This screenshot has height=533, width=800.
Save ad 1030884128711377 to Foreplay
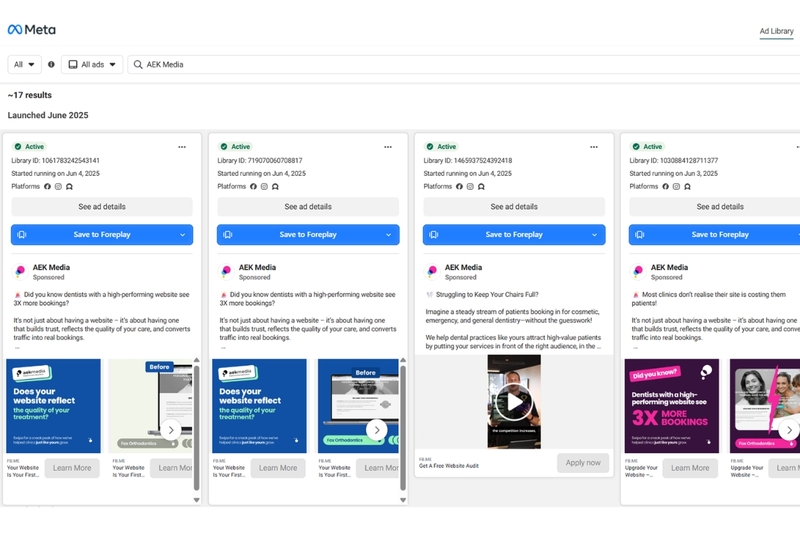click(x=715, y=235)
